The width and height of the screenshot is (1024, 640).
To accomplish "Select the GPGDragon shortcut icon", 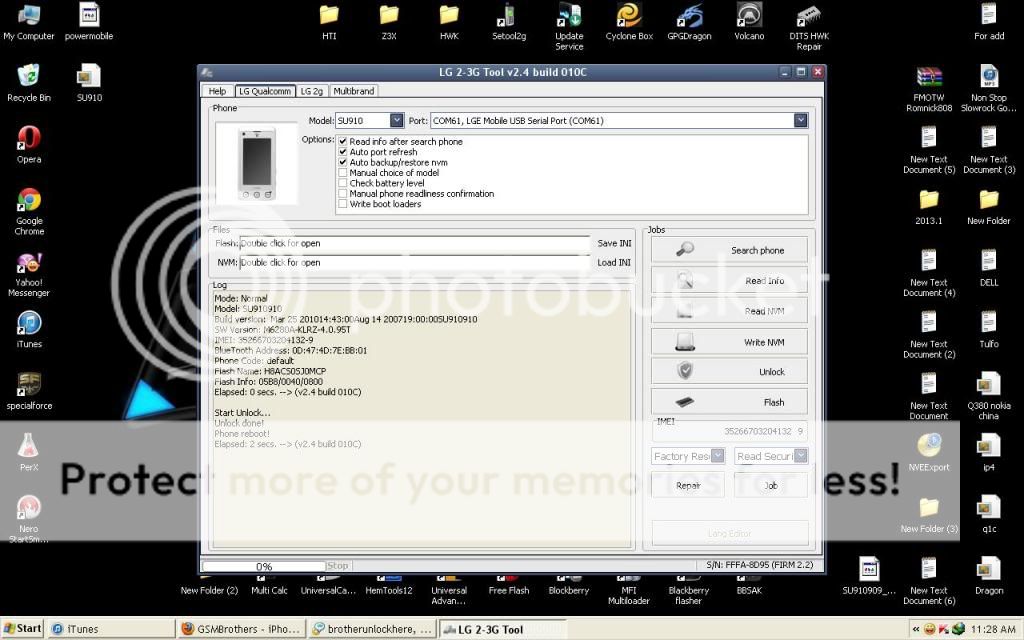I will (689, 22).
